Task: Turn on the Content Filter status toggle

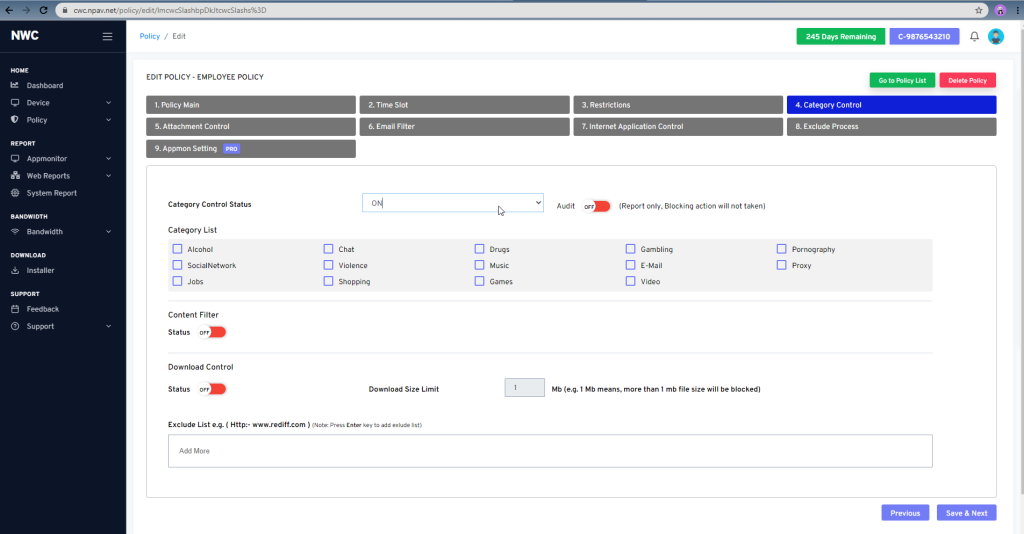Action: [212, 332]
